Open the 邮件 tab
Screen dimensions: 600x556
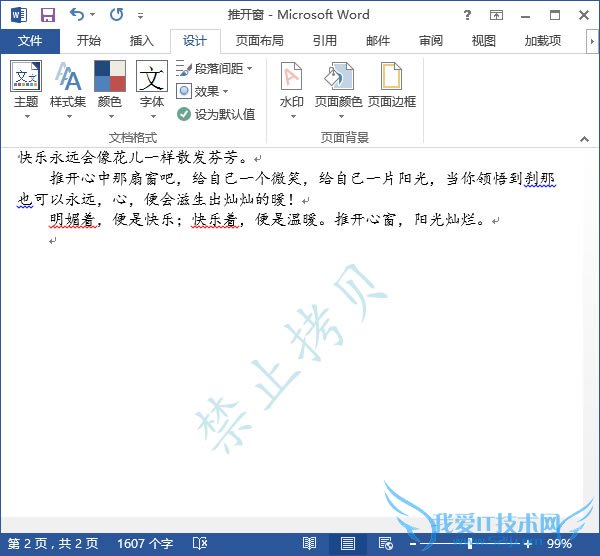tap(378, 41)
